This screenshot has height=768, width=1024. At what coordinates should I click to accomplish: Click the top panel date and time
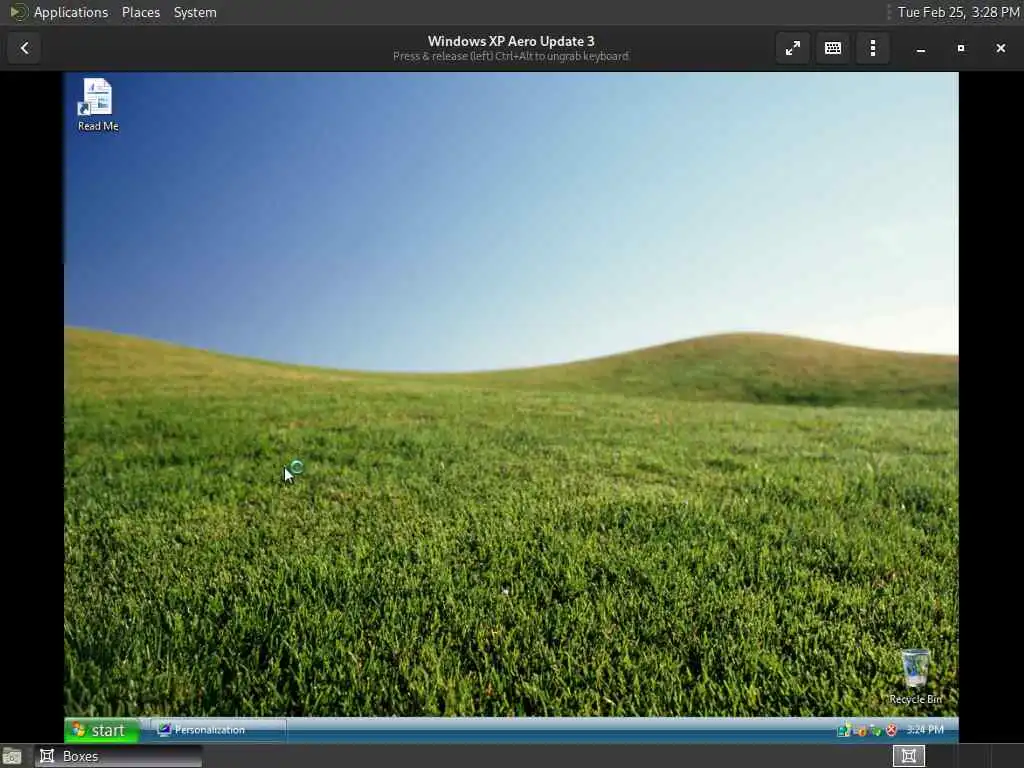point(958,12)
